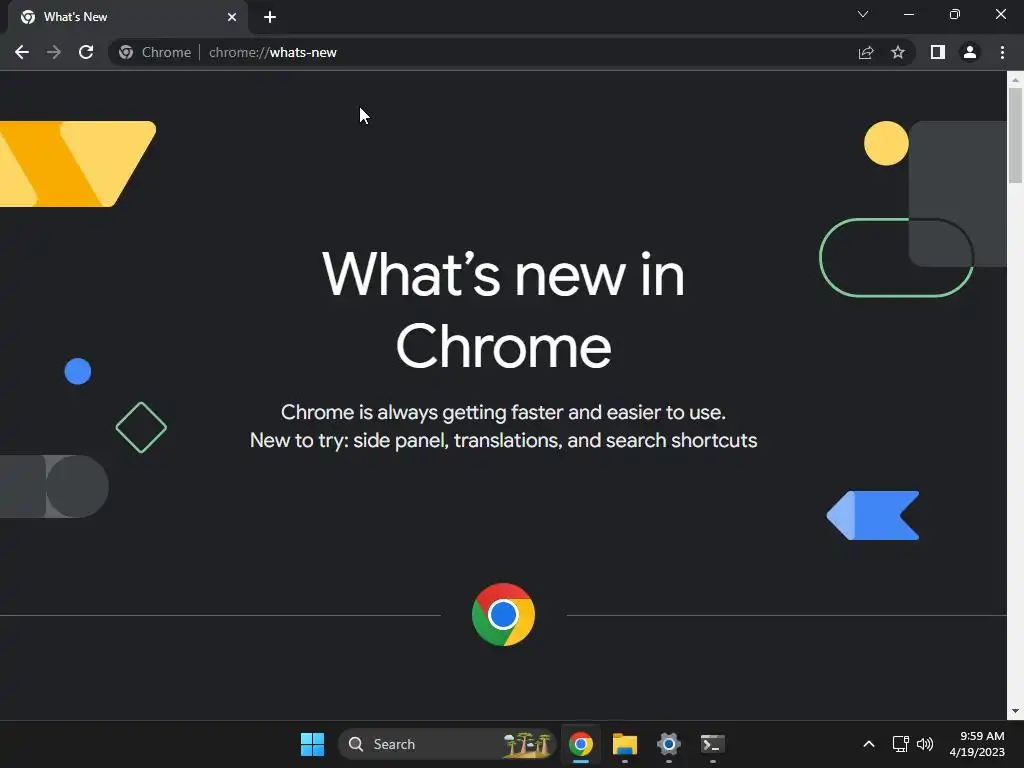Open the Settings gear app in taskbar
The height and width of the screenshot is (768, 1024).
tap(669, 744)
